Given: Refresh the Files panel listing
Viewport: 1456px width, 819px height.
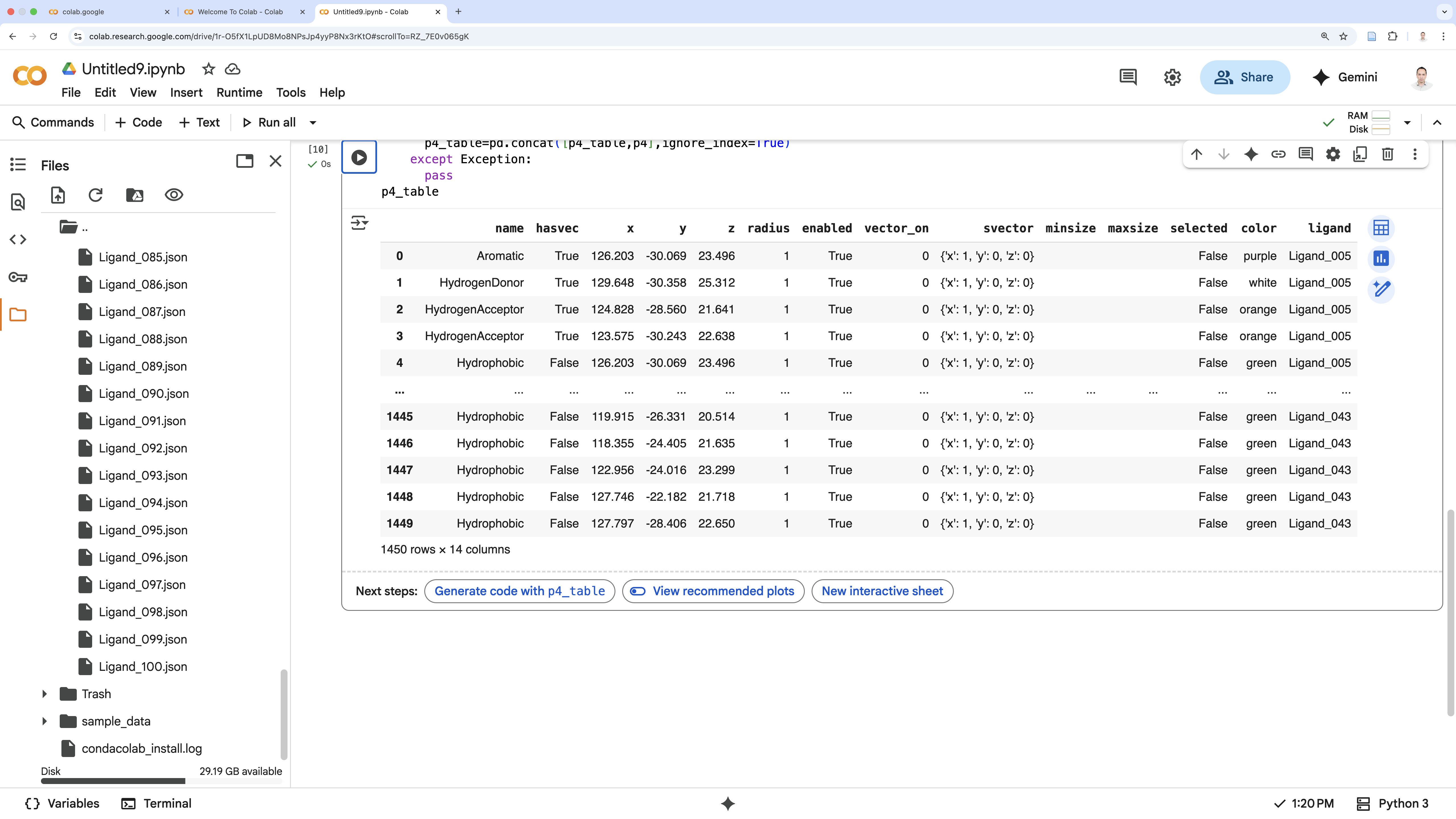Looking at the screenshot, I should [x=96, y=195].
